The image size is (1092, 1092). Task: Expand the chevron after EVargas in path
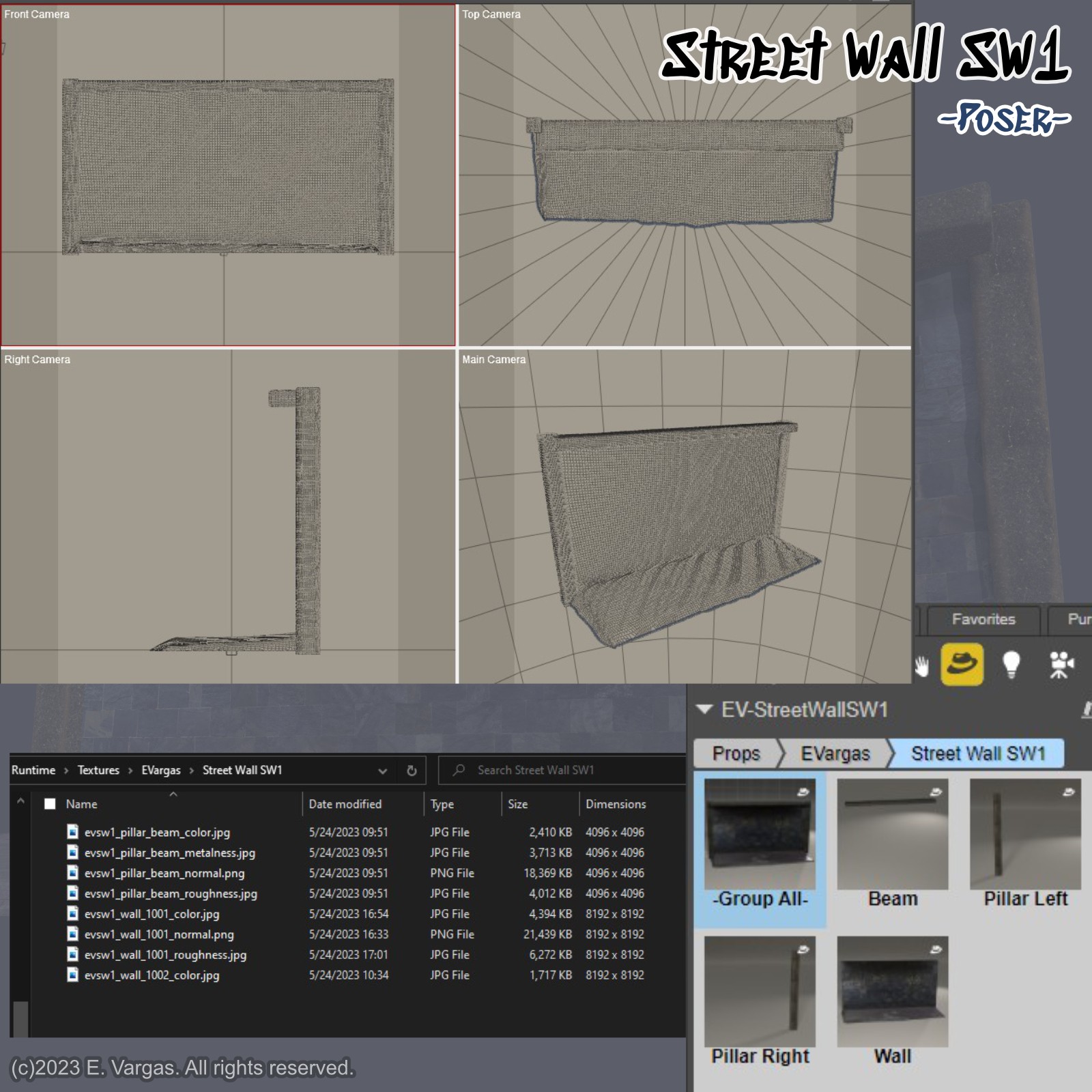[191, 771]
